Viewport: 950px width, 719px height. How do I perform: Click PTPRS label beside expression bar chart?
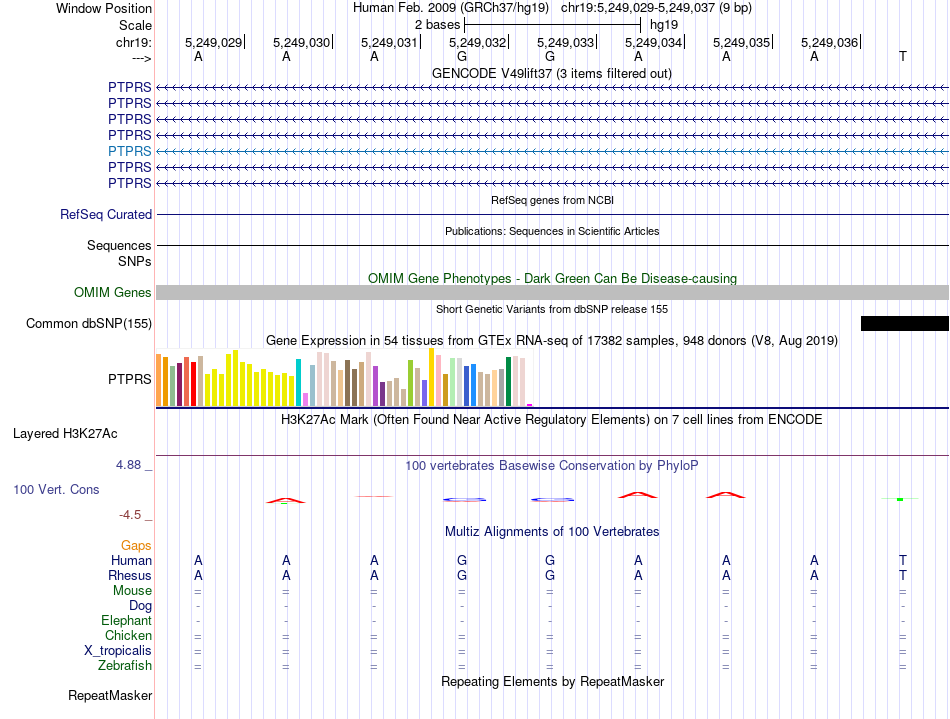130,379
